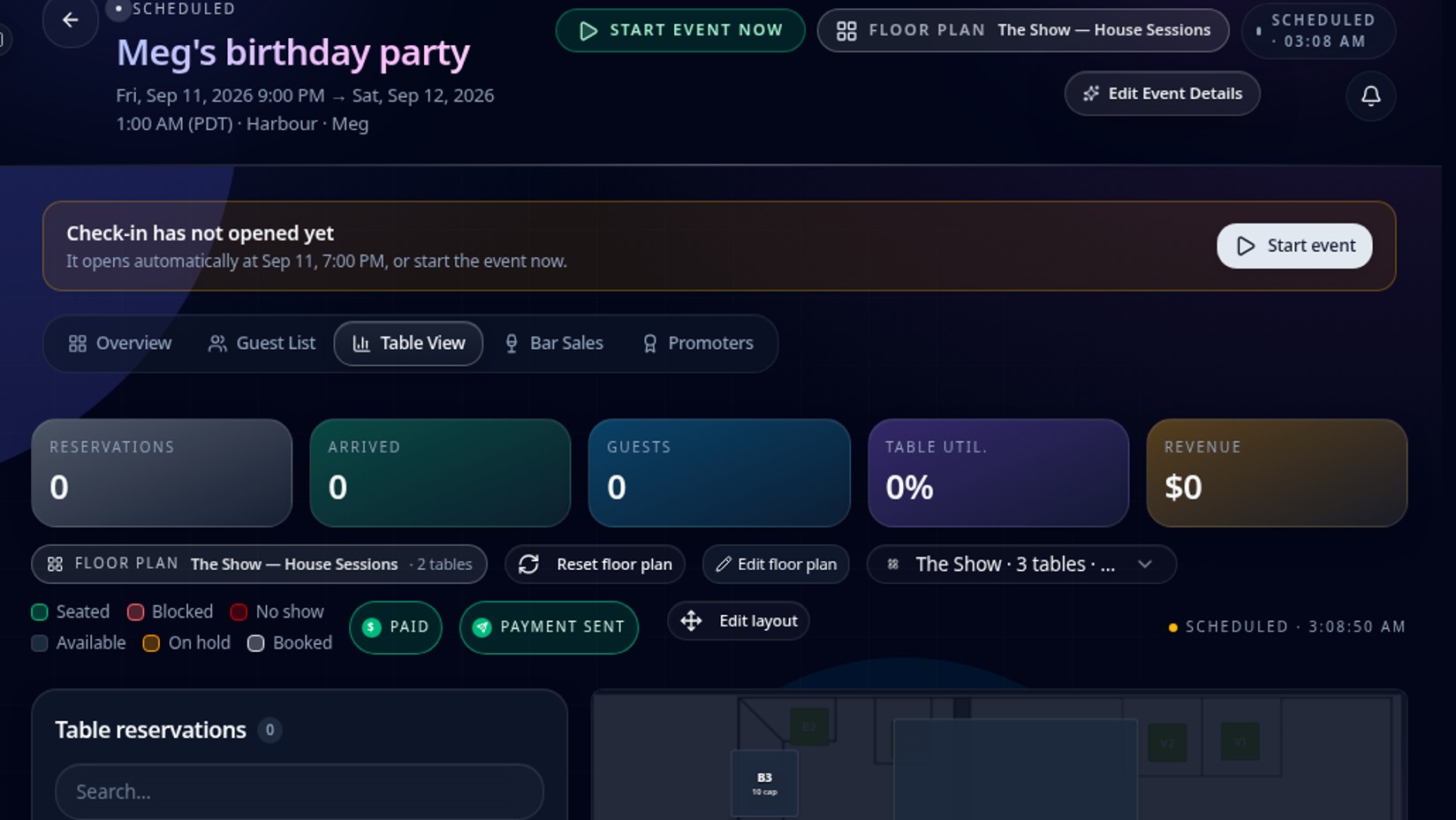
Task: Select table B3 on the floor plan
Action: click(x=764, y=784)
